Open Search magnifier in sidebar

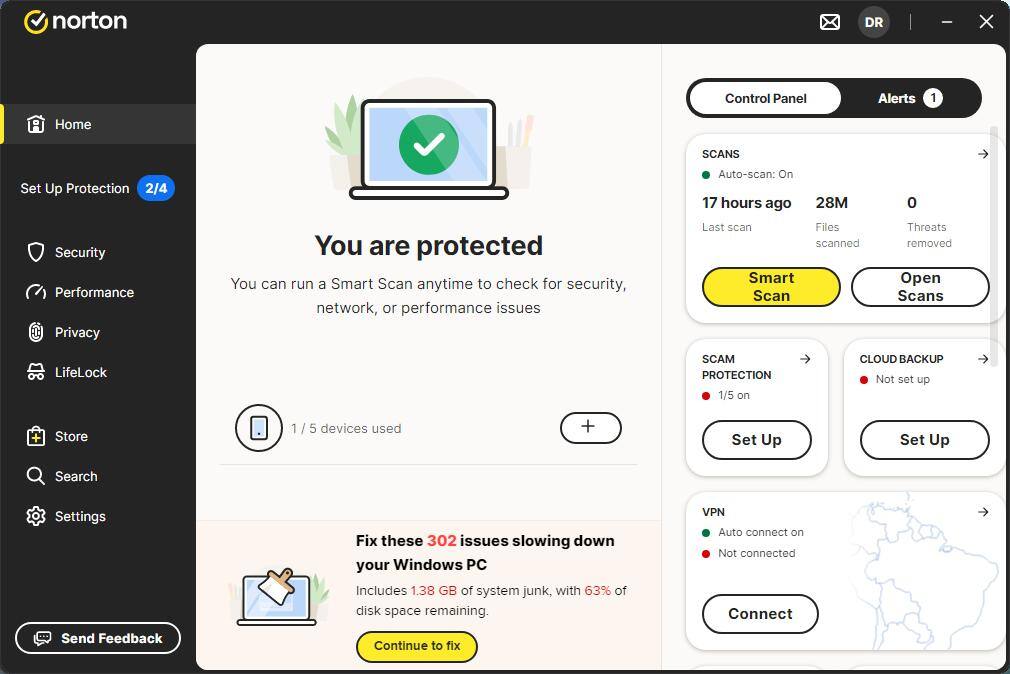36,476
